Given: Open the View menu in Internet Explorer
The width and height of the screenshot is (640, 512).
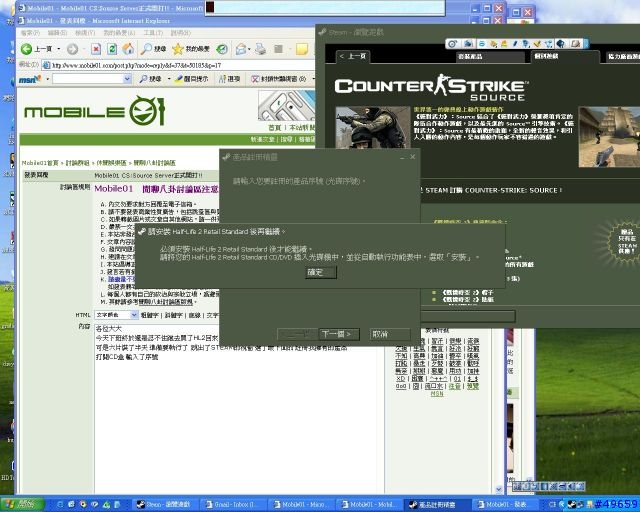Looking at the screenshot, I should [x=84, y=33].
